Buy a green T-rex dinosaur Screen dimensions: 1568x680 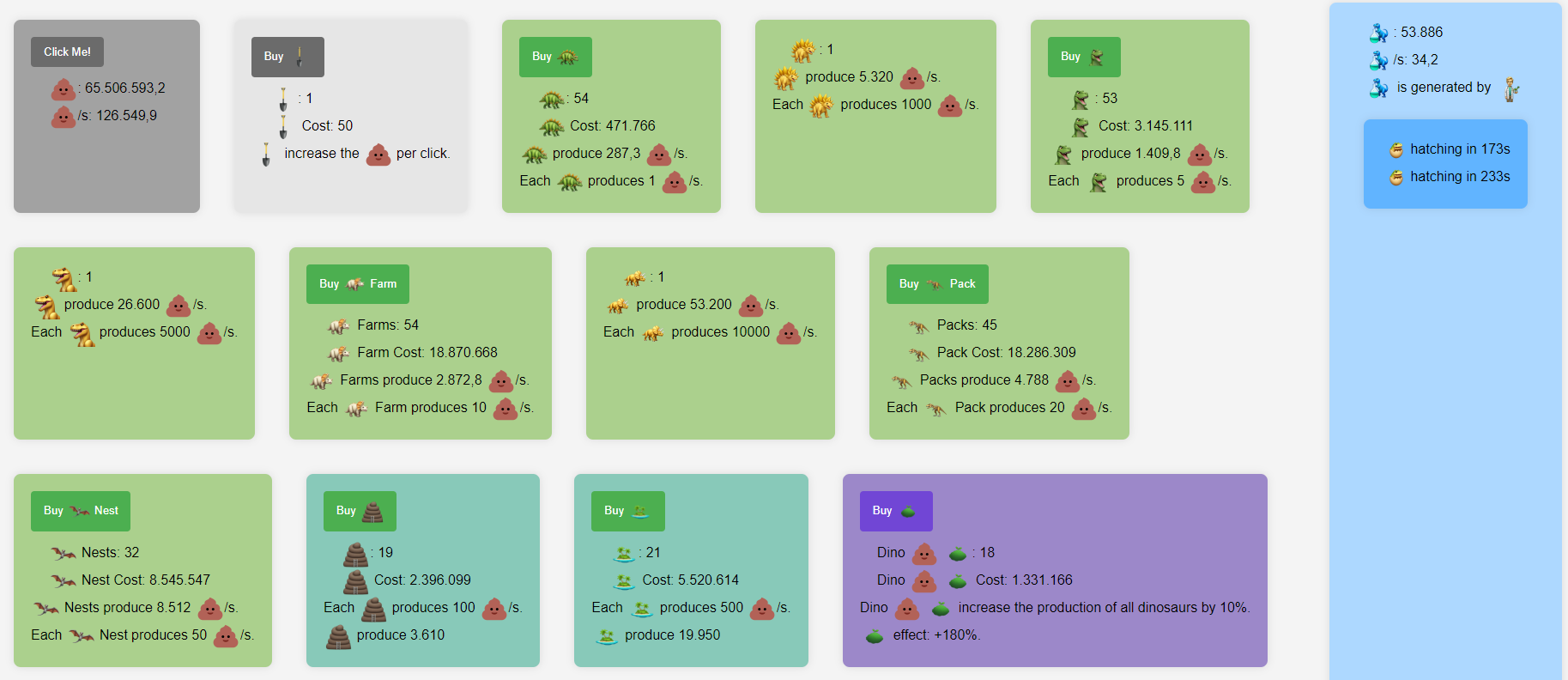click(1083, 57)
